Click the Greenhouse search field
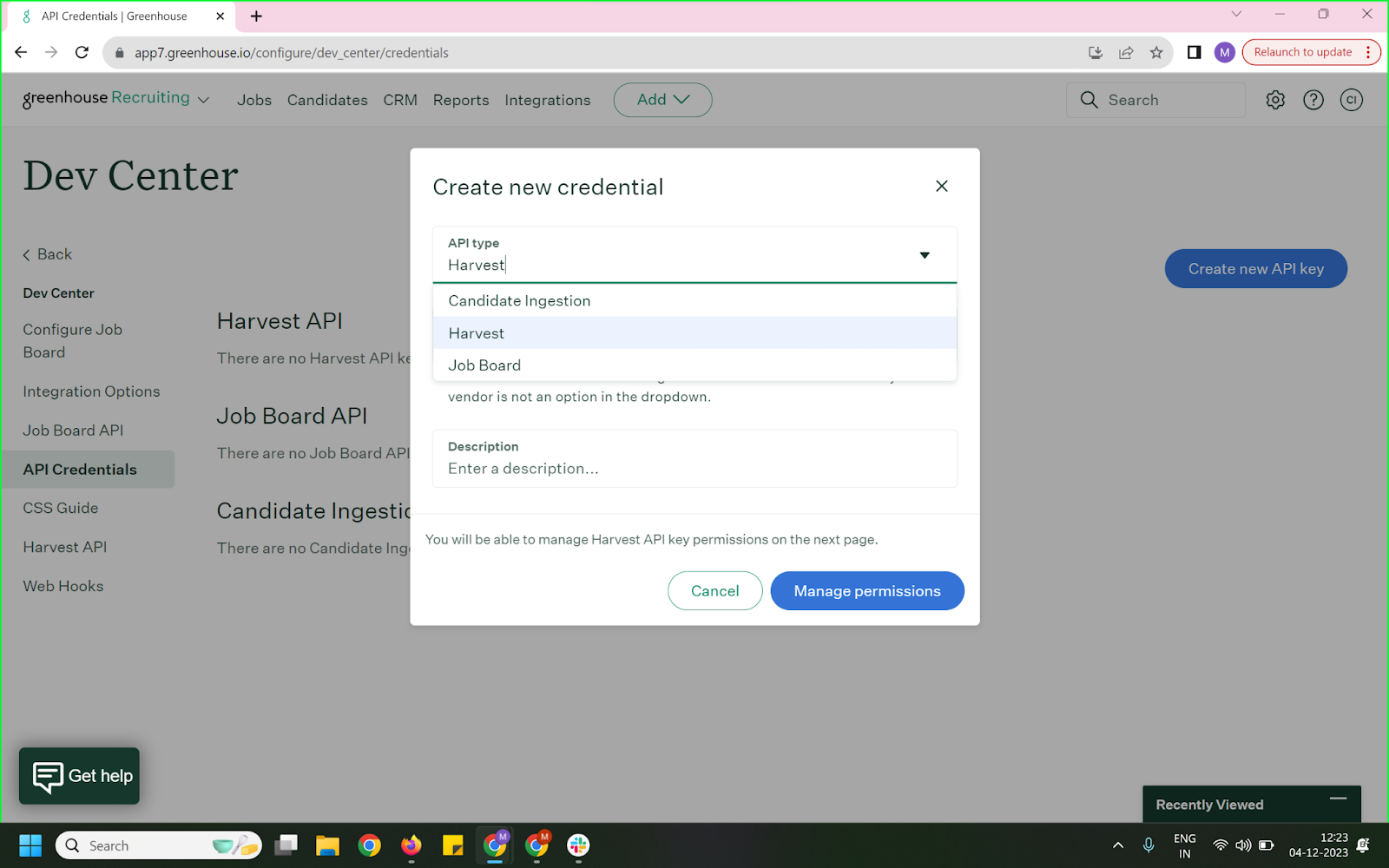The height and width of the screenshot is (868, 1389). [x=1155, y=100]
